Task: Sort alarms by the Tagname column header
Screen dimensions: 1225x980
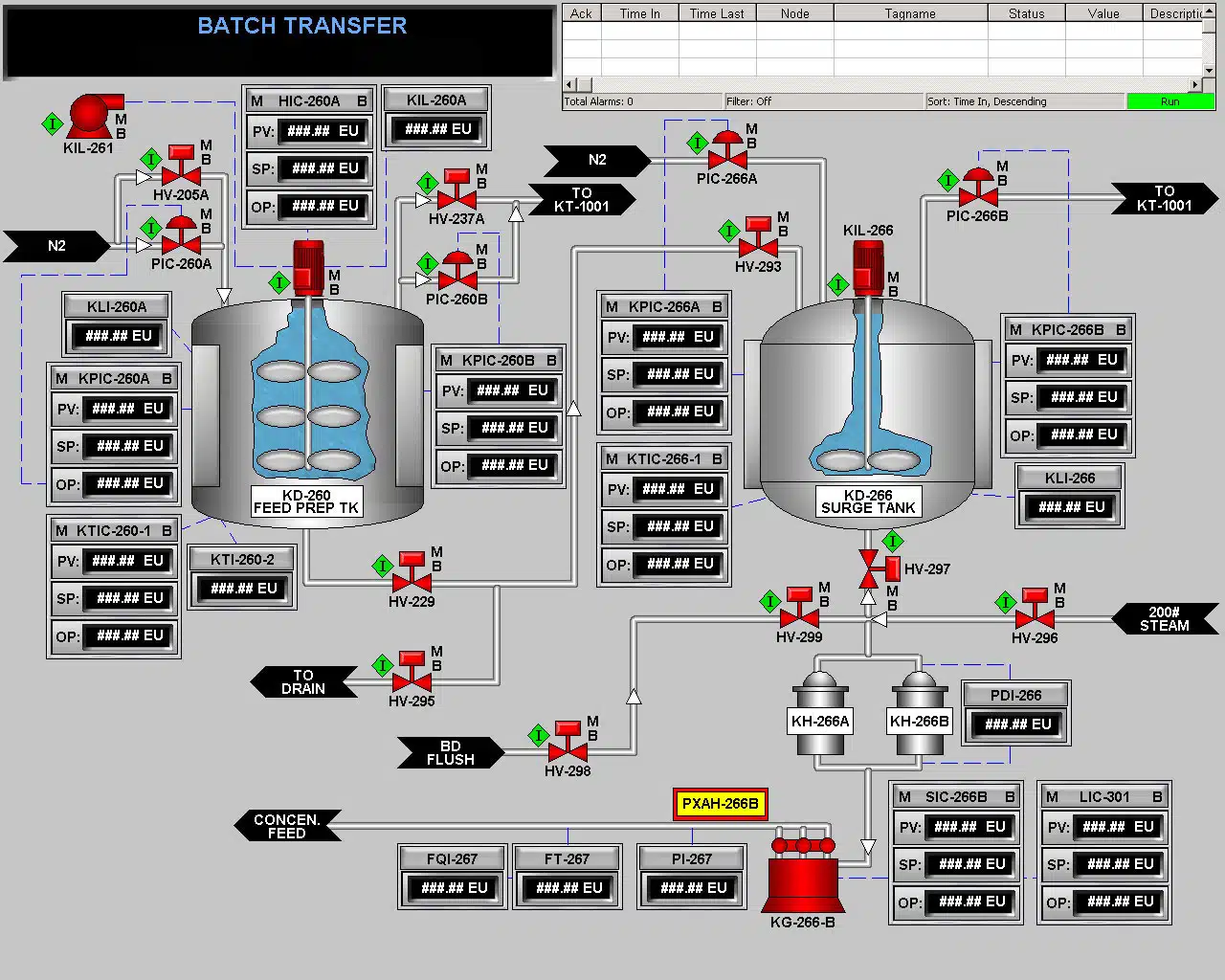Action: (909, 13)
